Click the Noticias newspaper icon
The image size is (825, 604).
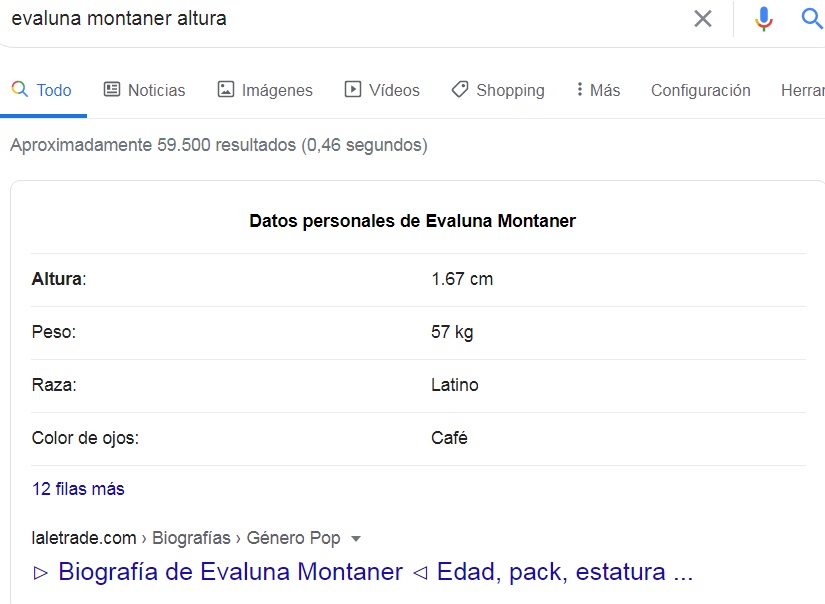click(x=112, y=89)
